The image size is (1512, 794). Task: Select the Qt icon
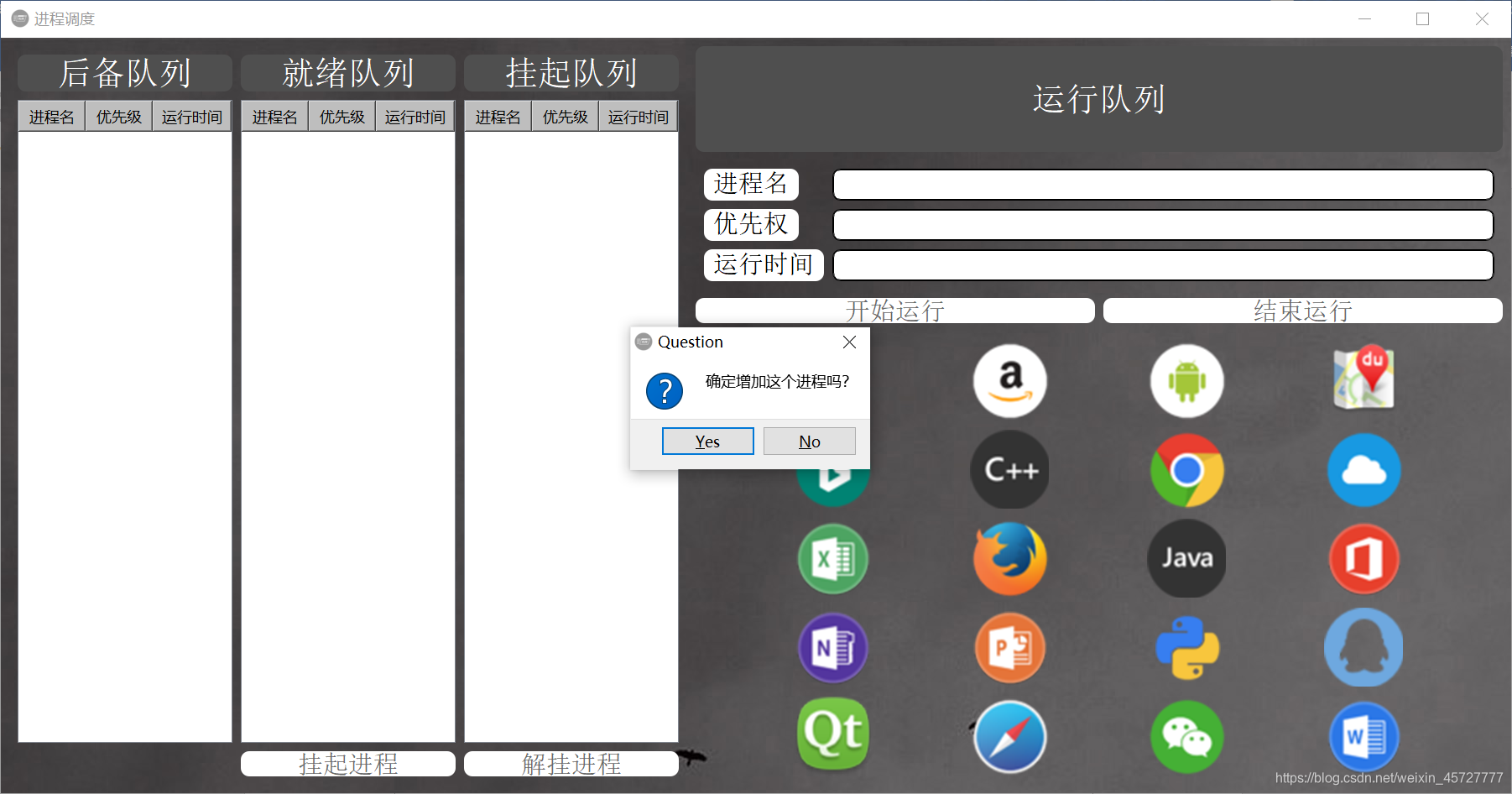click(x=833, y=734)
